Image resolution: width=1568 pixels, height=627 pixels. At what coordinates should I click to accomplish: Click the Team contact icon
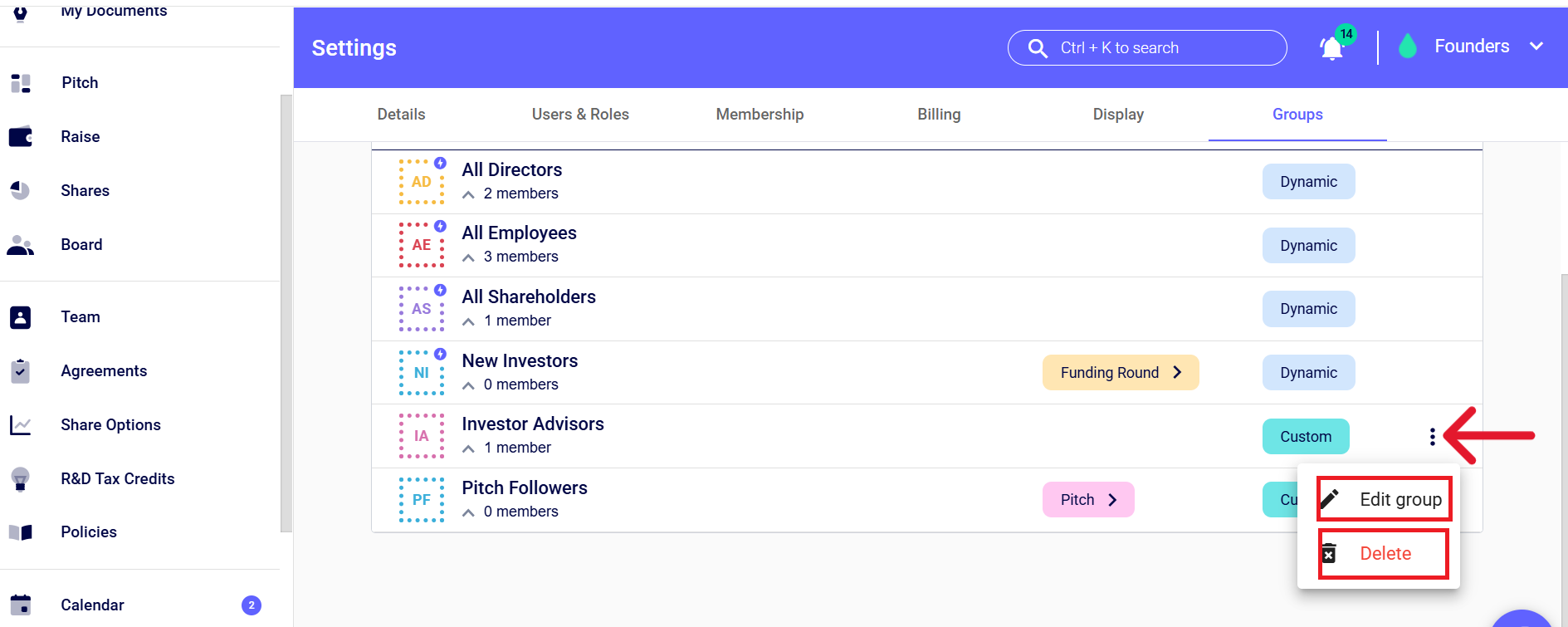[x=21, y=317]
